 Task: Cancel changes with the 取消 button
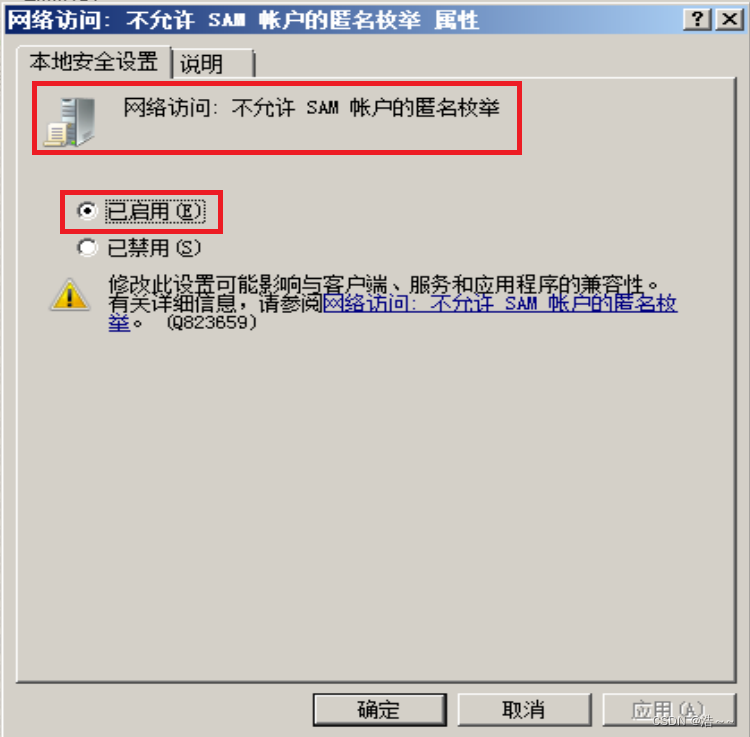point(524,710)
